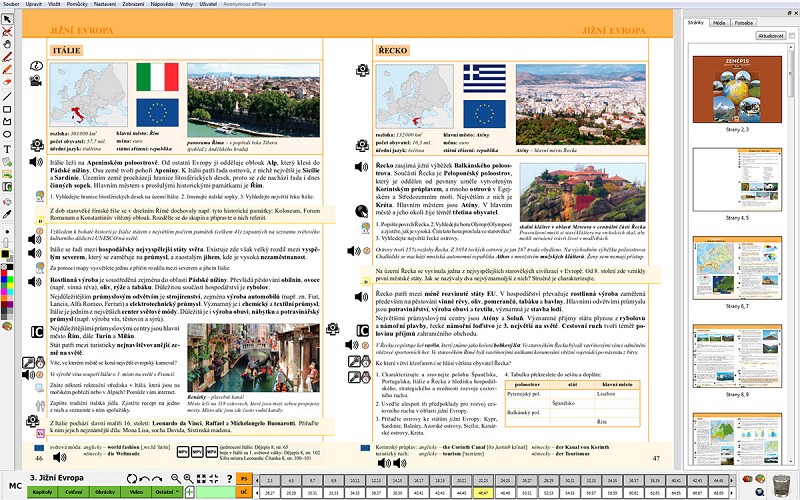Viewport: 800px width, 500px height.
Task: Click the zoom out magnifier icon
Action: pyautogui.click(x=176, y=478)
